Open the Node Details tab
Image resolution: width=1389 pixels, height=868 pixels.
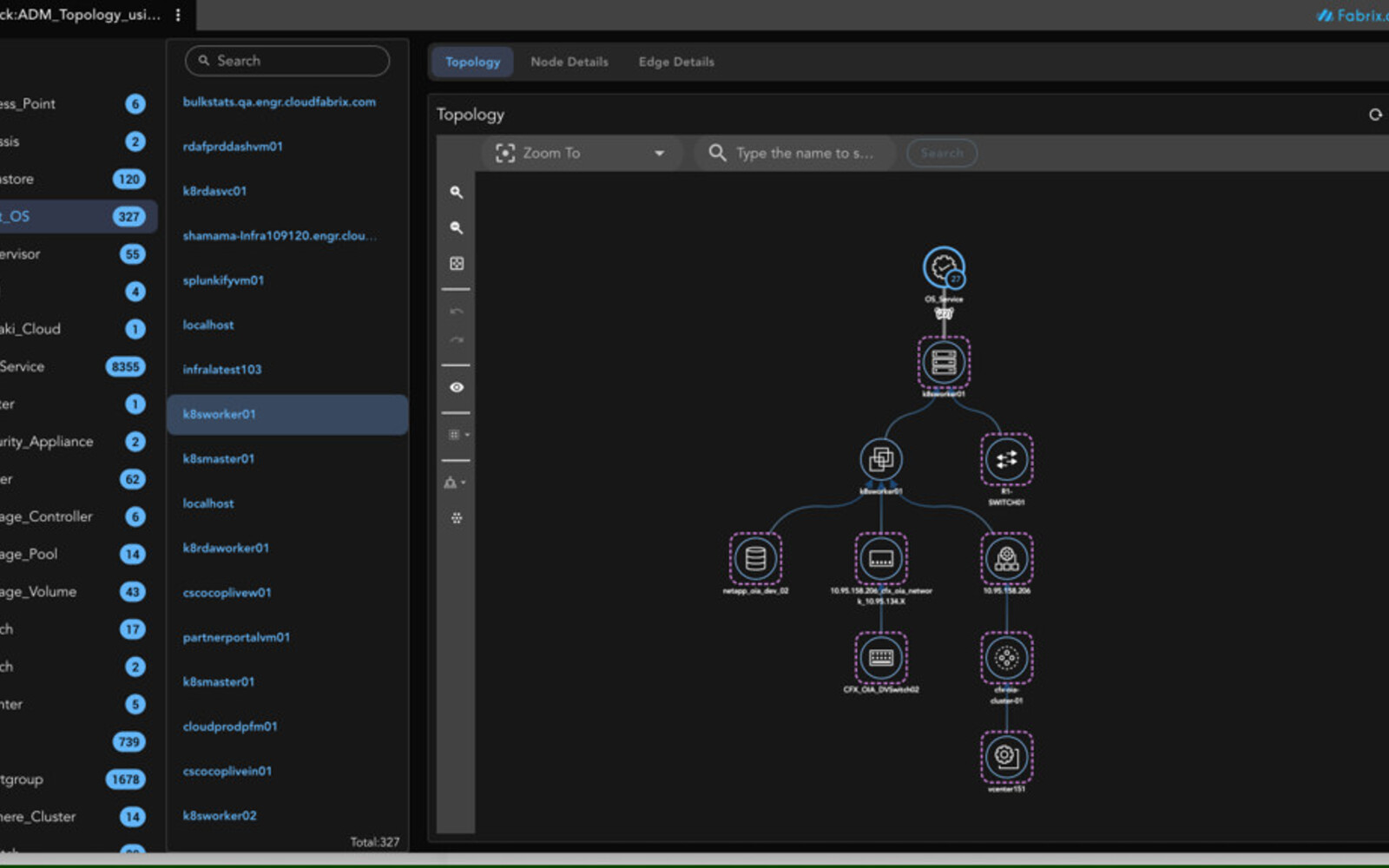pyautogui.click(x=569, y=62)
